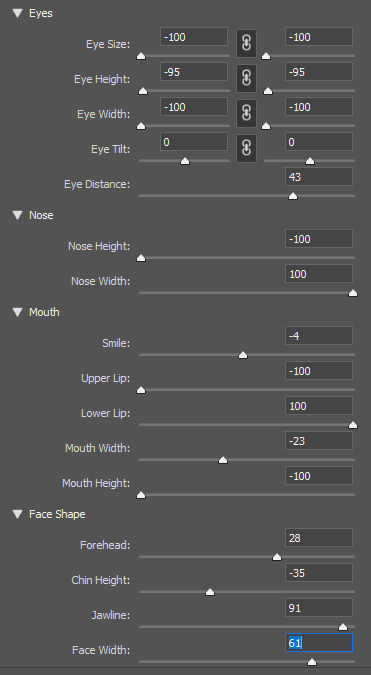Click the Eye Distance slider handle
This screenshot has height=675, width=371.
[293, 196]
